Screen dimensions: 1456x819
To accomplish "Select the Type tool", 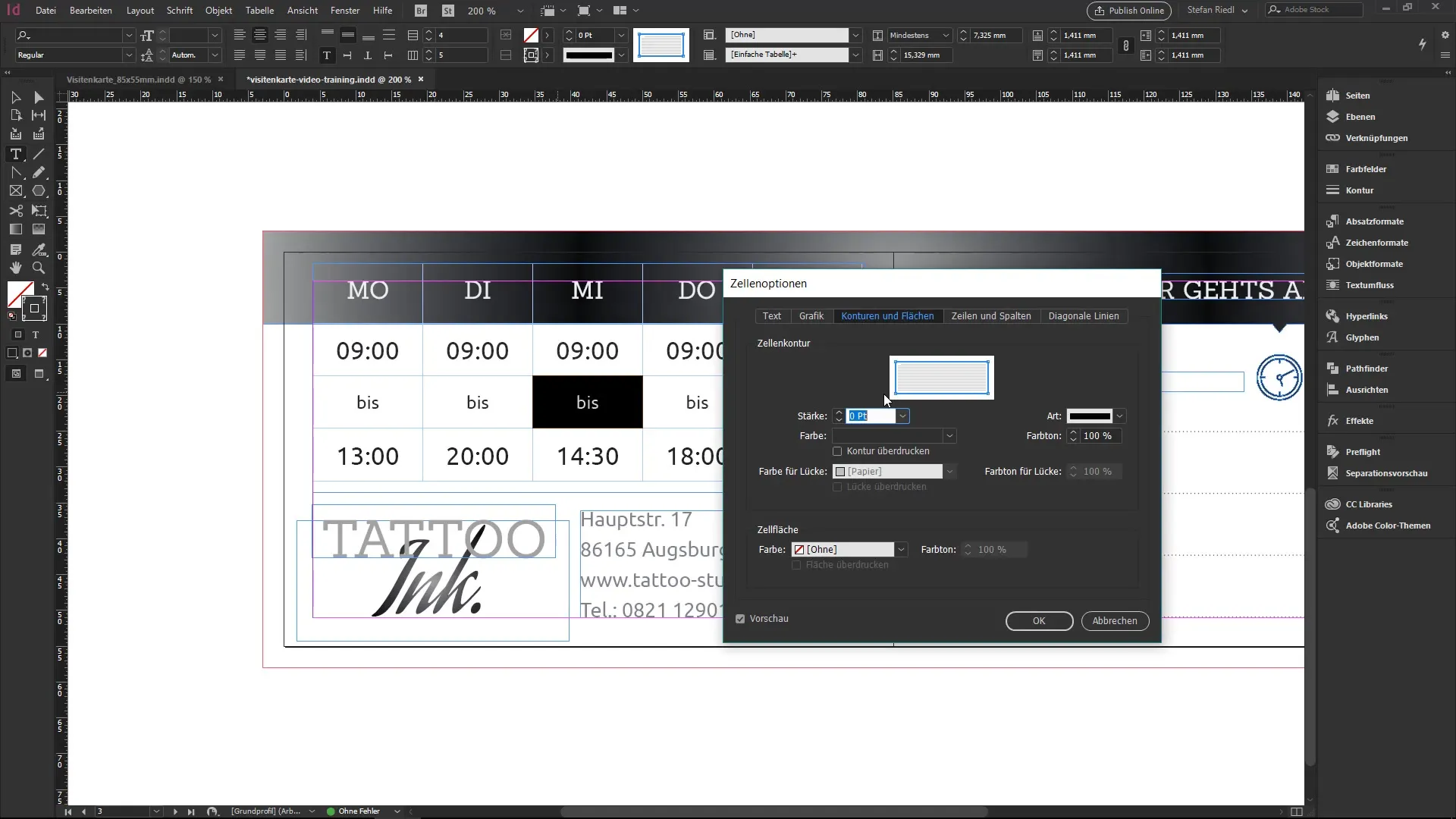I will 15,154.
